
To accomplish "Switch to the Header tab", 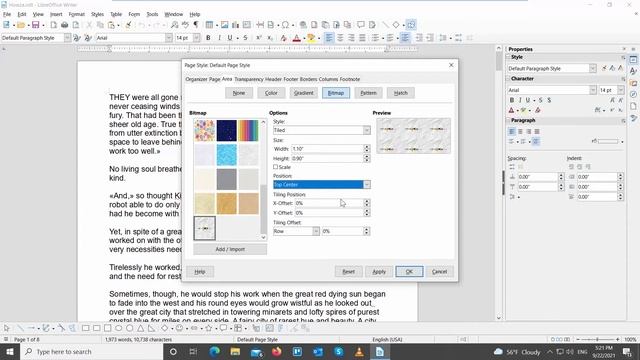I will (273, 79).
